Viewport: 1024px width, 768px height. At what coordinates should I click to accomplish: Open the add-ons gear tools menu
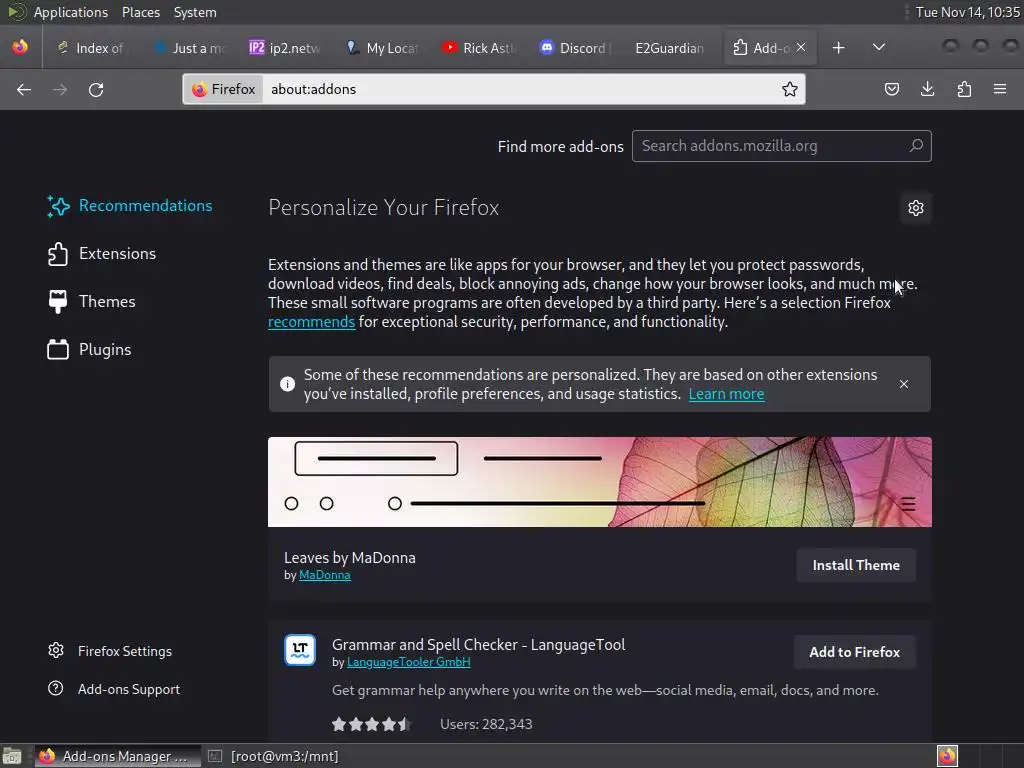[916, 208]
